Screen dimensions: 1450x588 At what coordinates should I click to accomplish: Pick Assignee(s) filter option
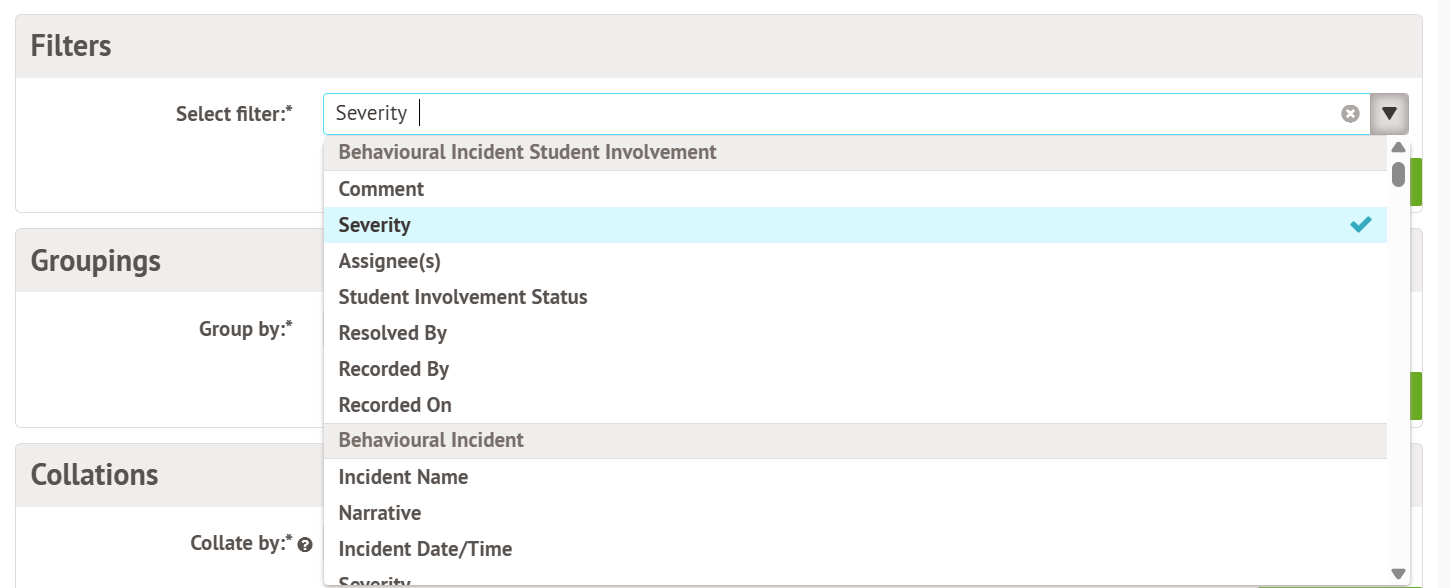coord(389,261)
